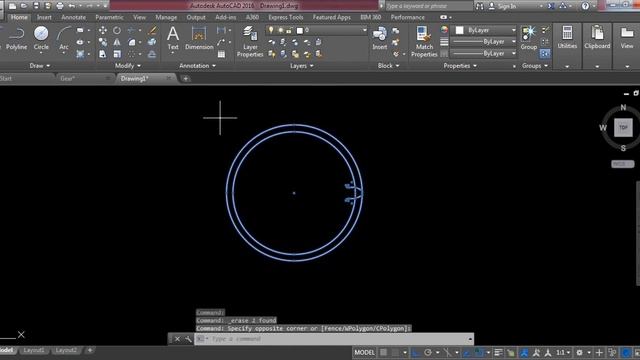Toggle layer freeze sun icon
The height and width of the screenshot is (360, 640).
coord(280,30)
